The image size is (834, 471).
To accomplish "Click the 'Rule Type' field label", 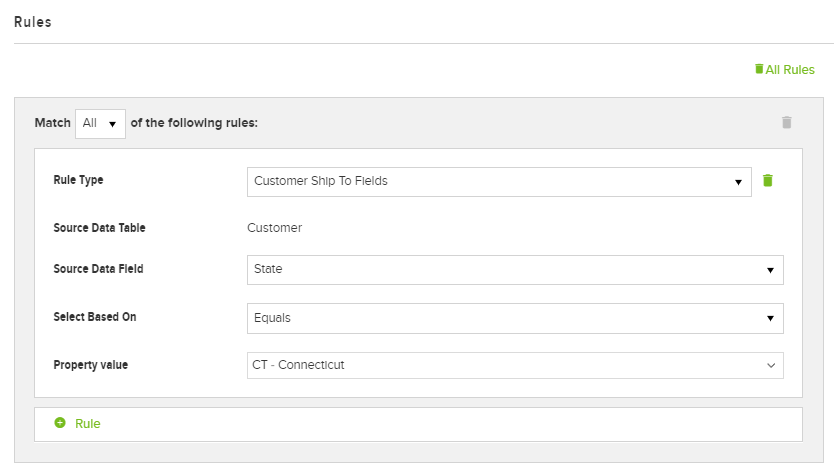I will click(78, 180).
